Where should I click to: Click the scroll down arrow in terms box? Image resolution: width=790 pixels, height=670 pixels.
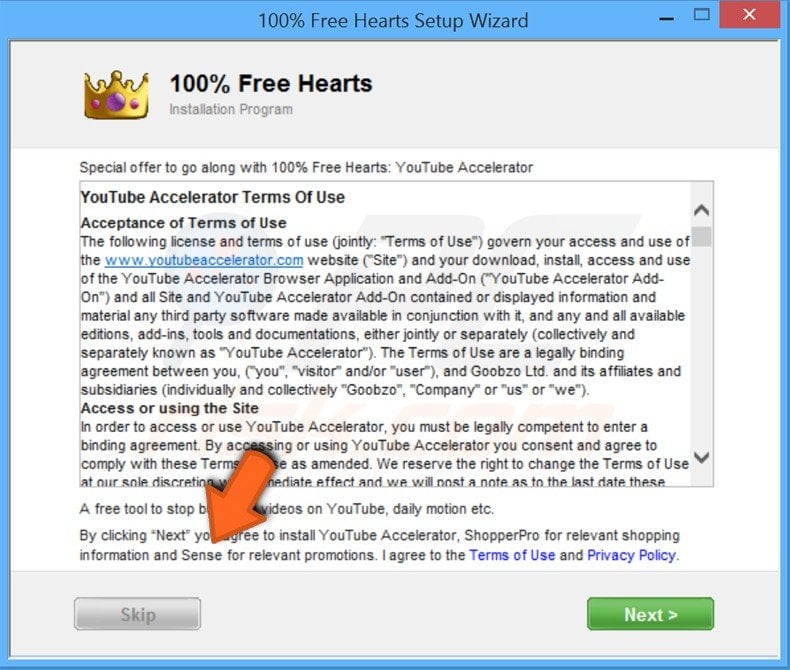[x=702, y=457]
